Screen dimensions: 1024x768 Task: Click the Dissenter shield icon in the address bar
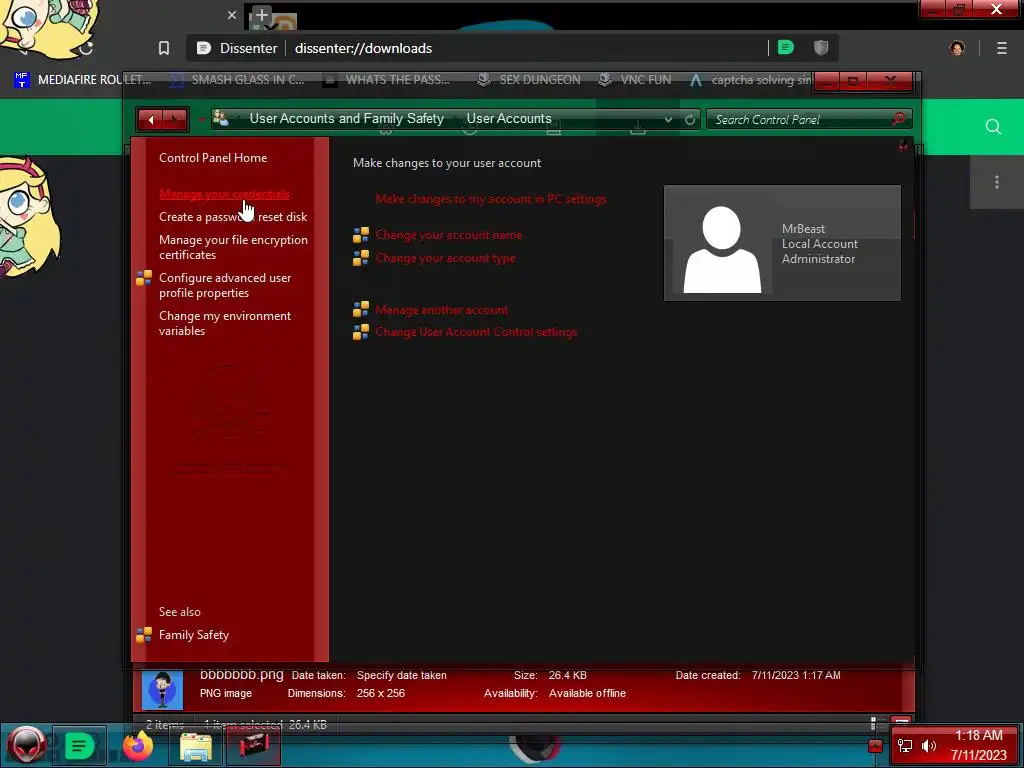[821, 48]
